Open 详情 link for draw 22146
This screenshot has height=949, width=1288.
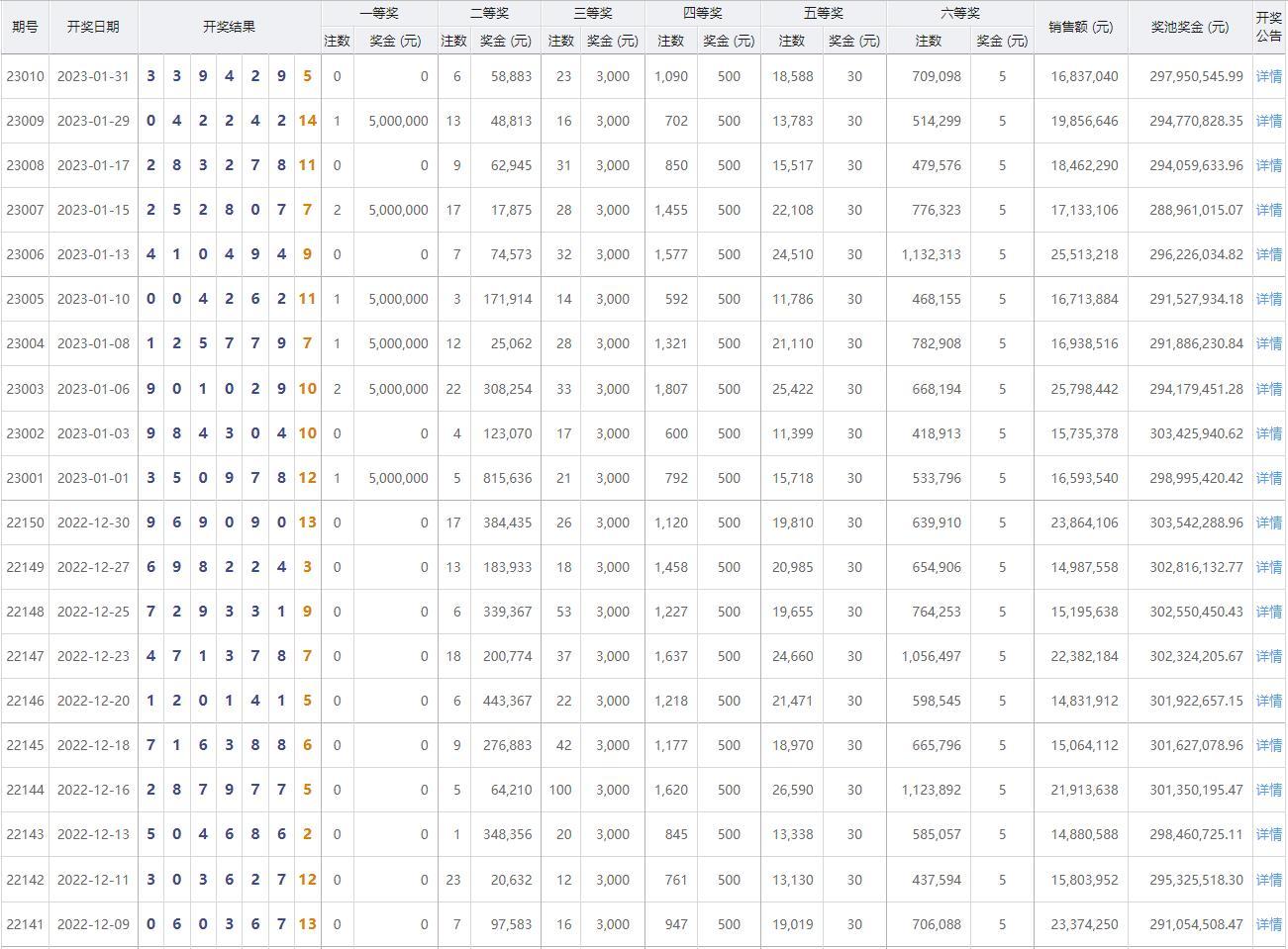(1268, 701)
